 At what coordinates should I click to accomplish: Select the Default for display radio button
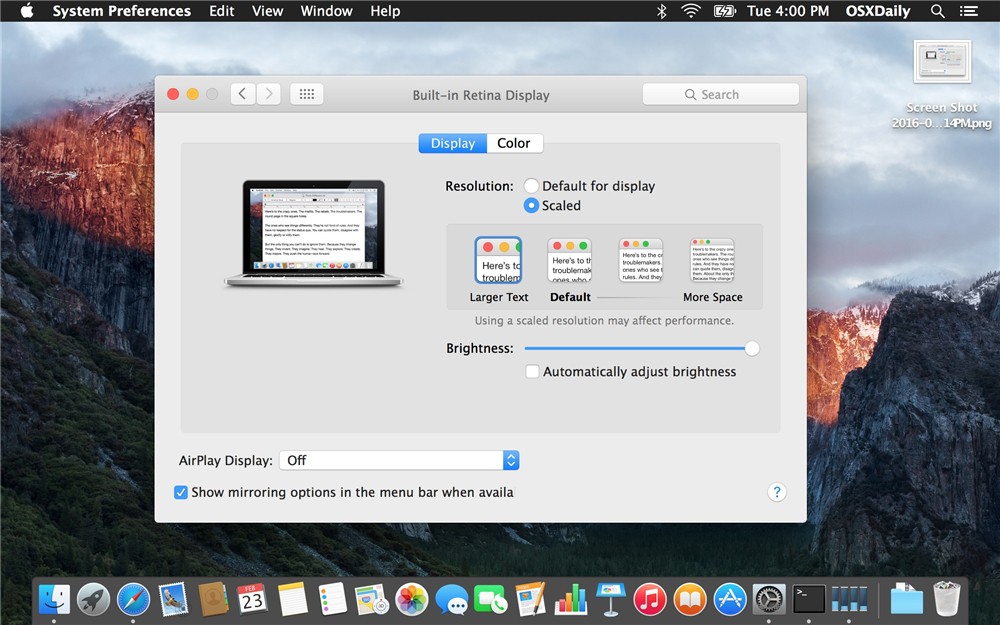531,186
